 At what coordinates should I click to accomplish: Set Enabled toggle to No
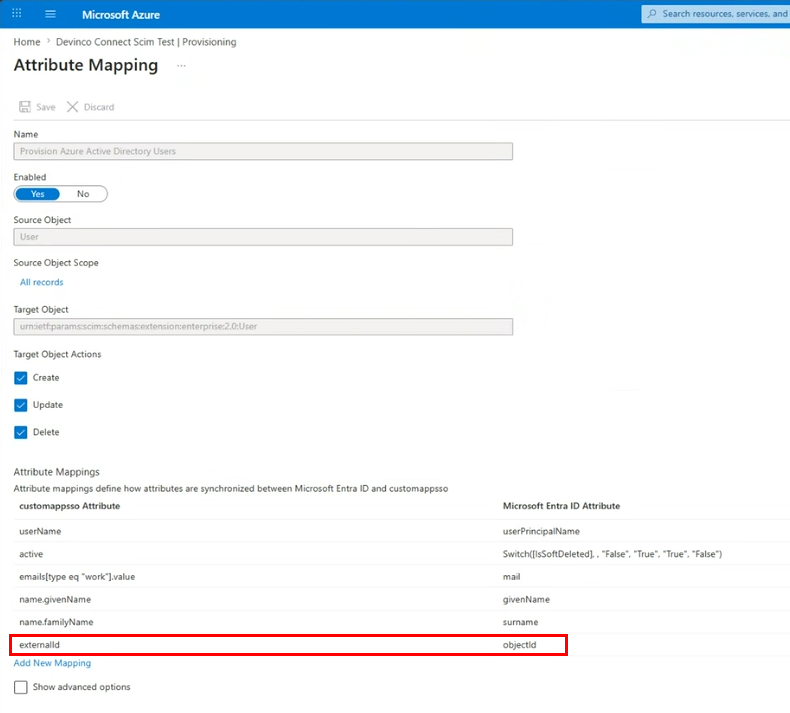[83, 194]
